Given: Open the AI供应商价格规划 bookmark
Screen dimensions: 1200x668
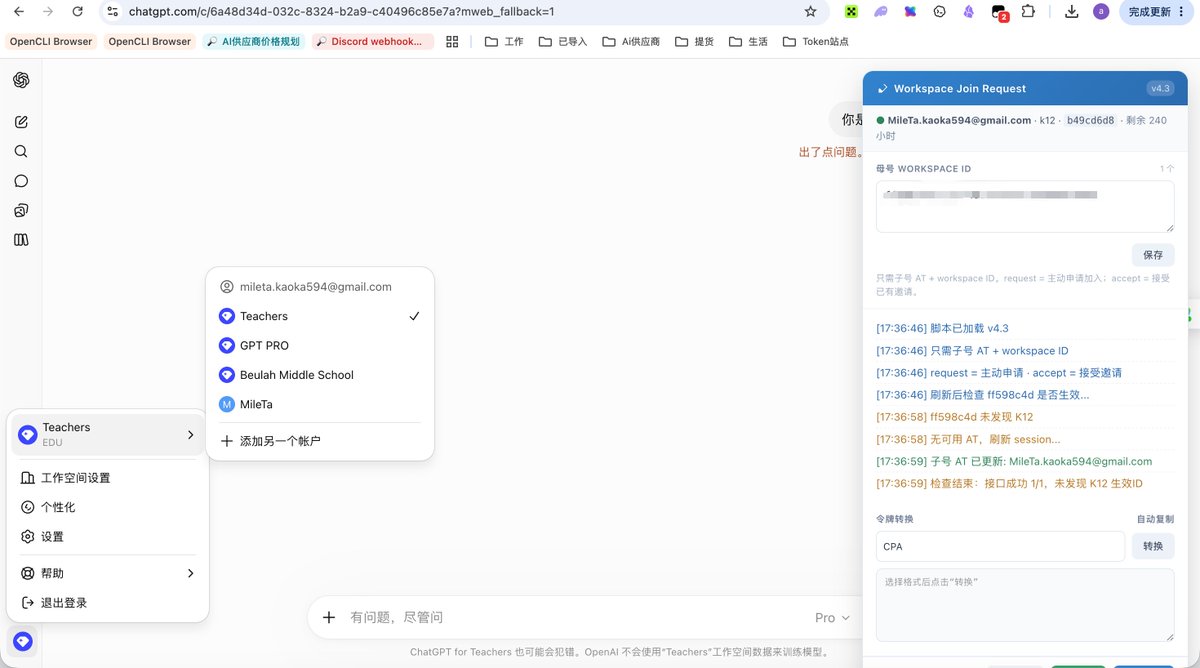Looking at the screenshot, I should tap(253, 41).
